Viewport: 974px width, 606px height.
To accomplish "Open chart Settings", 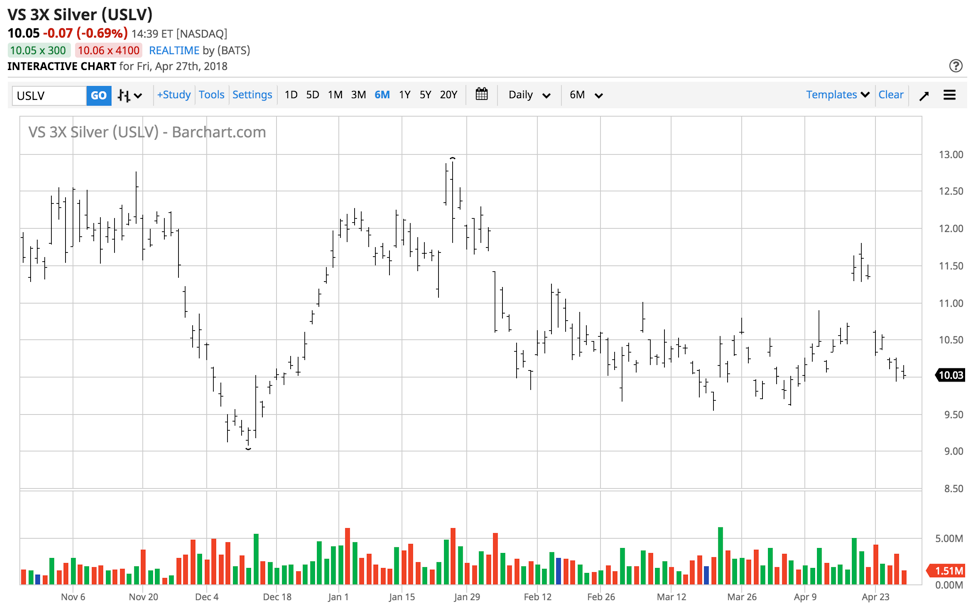I will coord(252,94).
